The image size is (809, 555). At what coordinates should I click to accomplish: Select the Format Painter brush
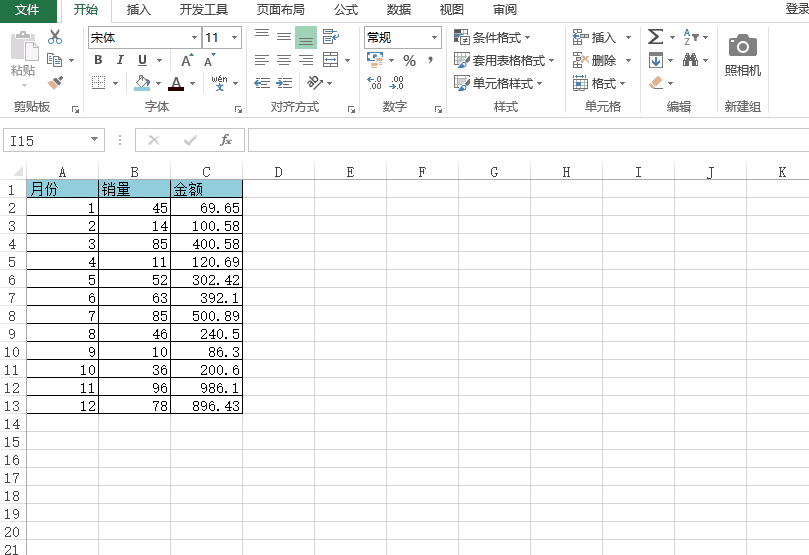click(55, 83)
